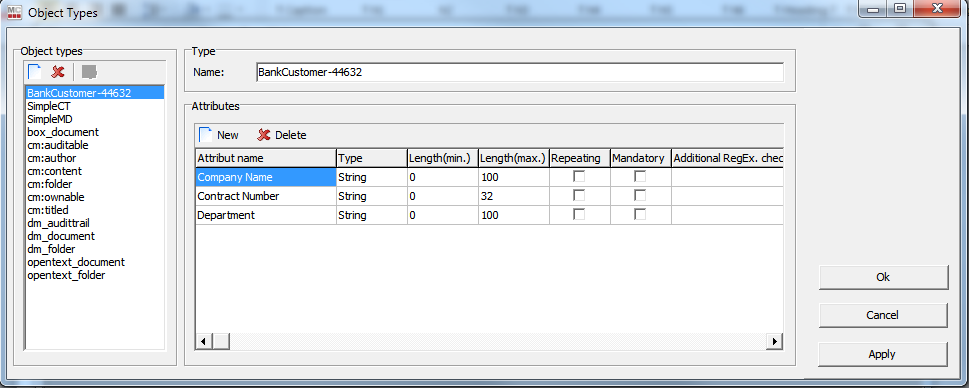Click the Name input field
The width and height of the screenshot is (969, 388).
click(x=520, y=72)
